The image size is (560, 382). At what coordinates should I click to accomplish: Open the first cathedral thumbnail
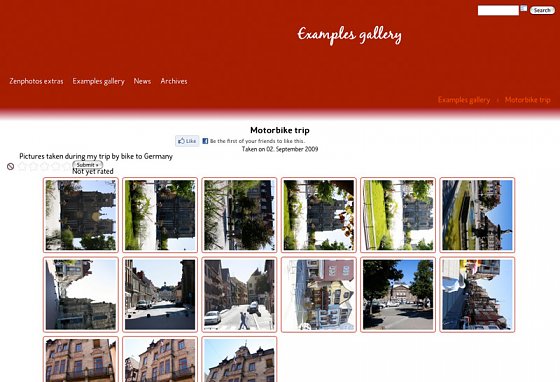tap(81, 215)
